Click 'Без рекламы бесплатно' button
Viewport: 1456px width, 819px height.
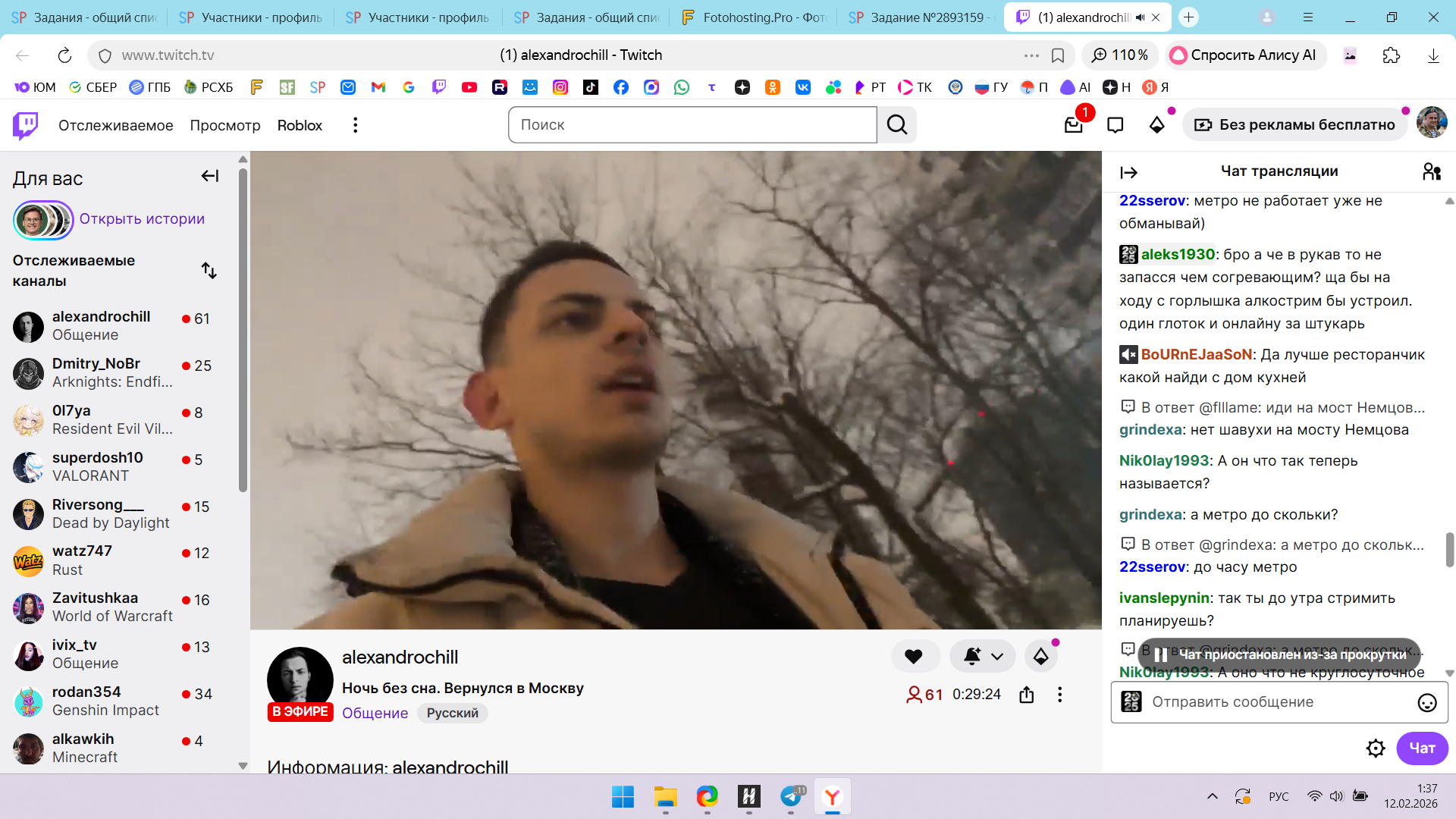(x=1295, y=125)
